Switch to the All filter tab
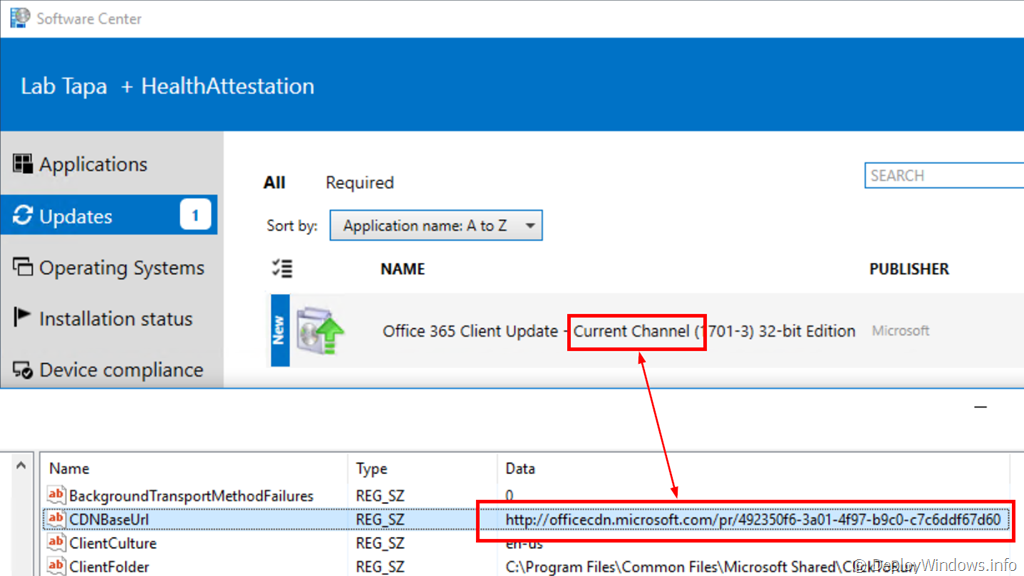 tap(274, 183)
